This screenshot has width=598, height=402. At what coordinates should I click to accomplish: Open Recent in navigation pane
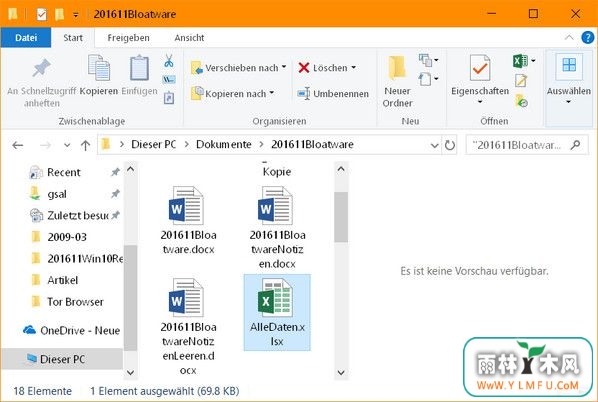64,172
